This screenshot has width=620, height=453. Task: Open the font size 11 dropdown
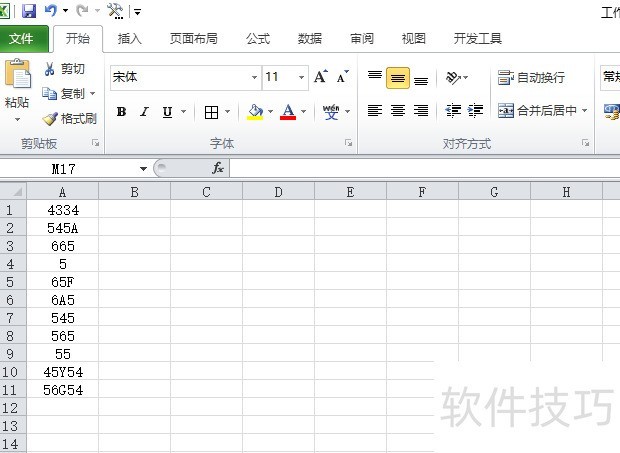tap(301, 77)
